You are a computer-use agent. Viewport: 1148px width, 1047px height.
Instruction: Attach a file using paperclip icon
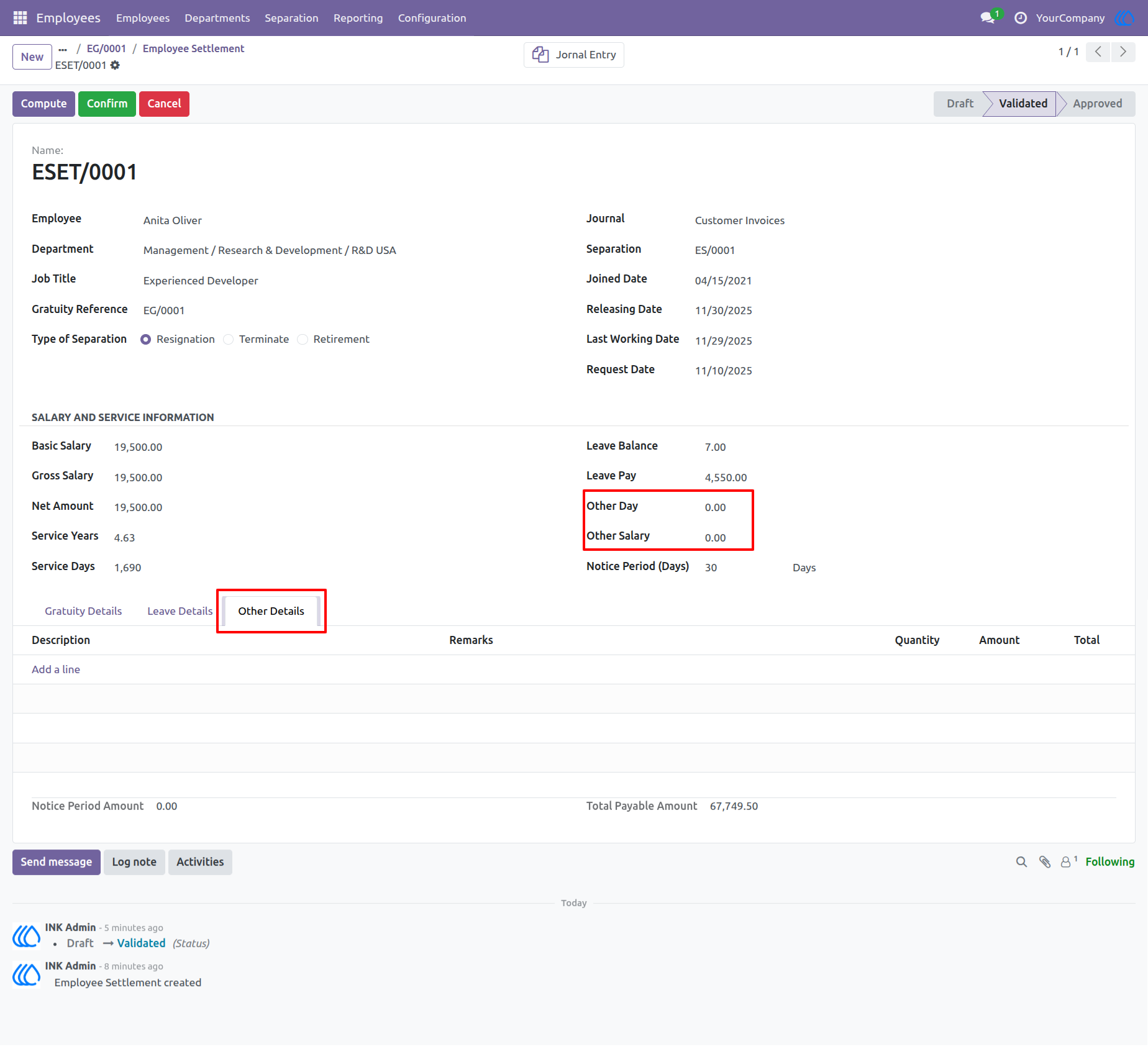(1045, 862)
